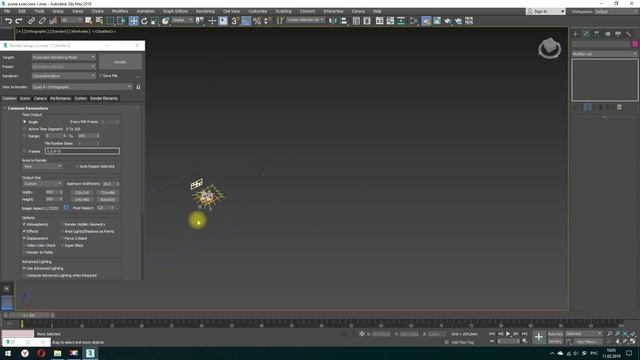Toggle the Displacement checkbox
Viewport: 640px width, 360px height.
[x=24, y=238]
